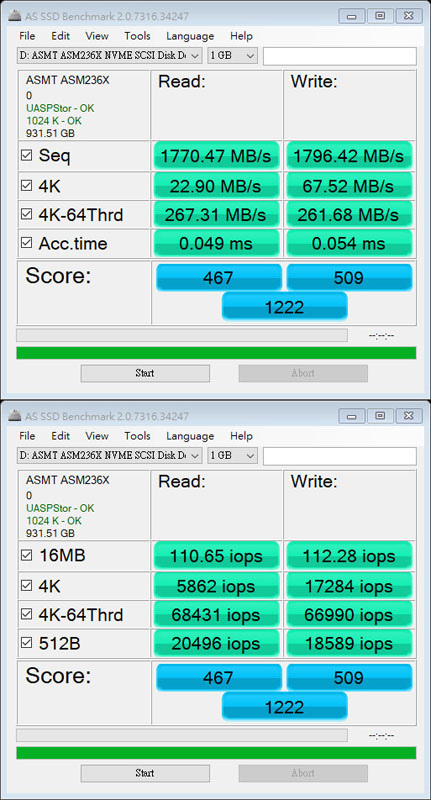This screenshot has height=800, width=431.
Task: Click Abort button in top window
Action: point(303,373)
